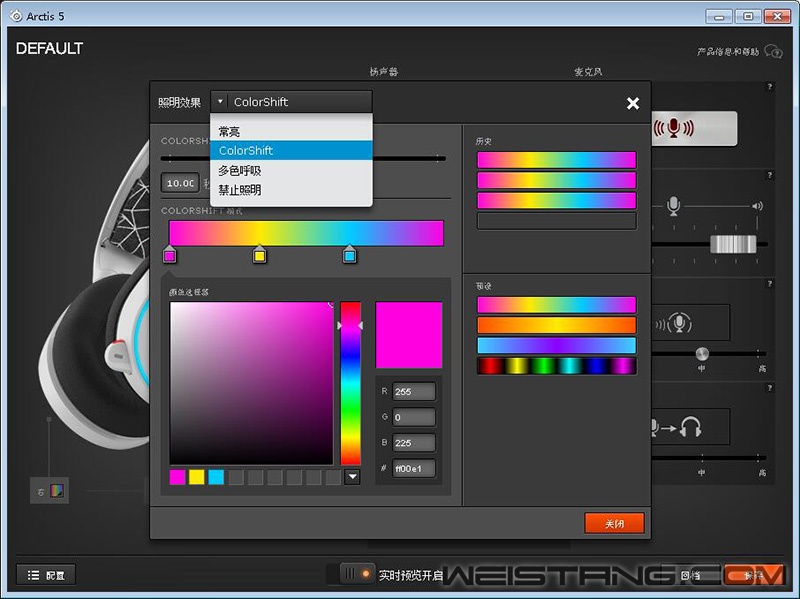Click the 麦克风 tab heading

coord(588,72)
